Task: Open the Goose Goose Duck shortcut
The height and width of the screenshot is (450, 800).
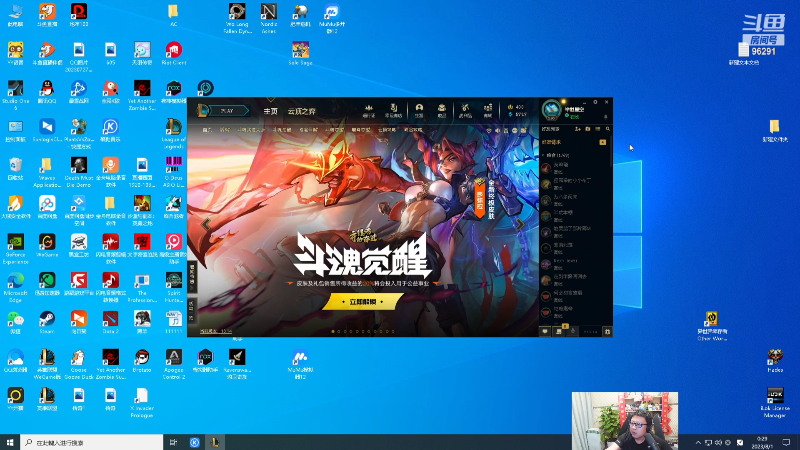Action: pyautogui.click(x=79, y=364)
